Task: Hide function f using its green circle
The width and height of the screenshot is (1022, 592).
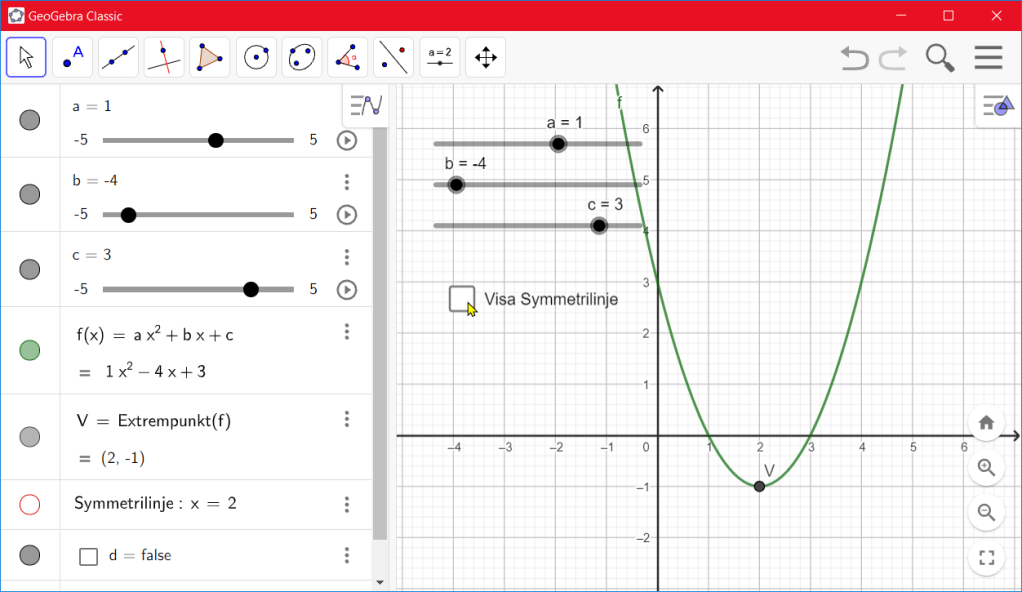Action: [30, 350]
